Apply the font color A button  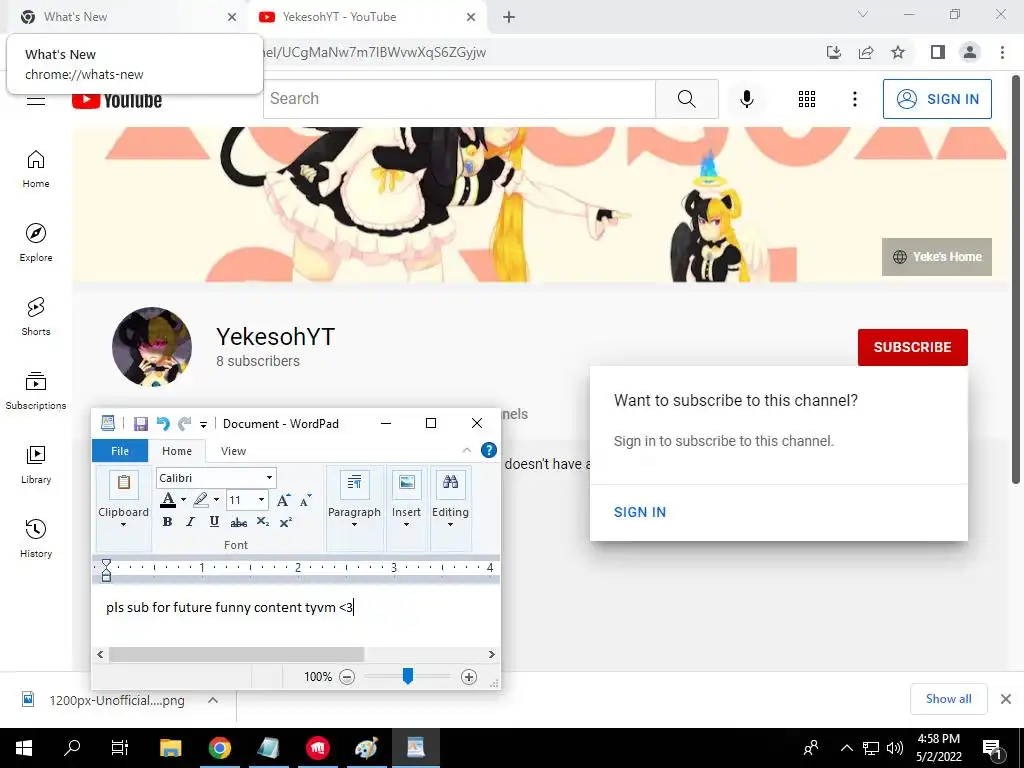(168, 500)
